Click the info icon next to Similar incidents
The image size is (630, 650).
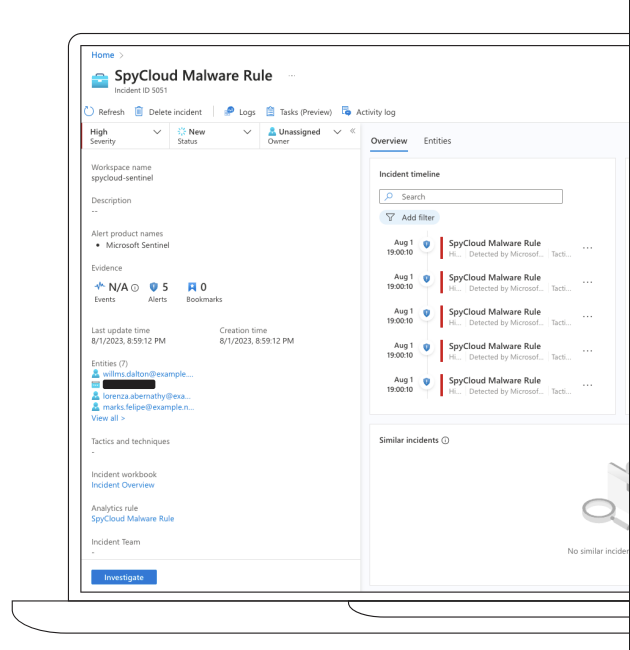[445, 440]
